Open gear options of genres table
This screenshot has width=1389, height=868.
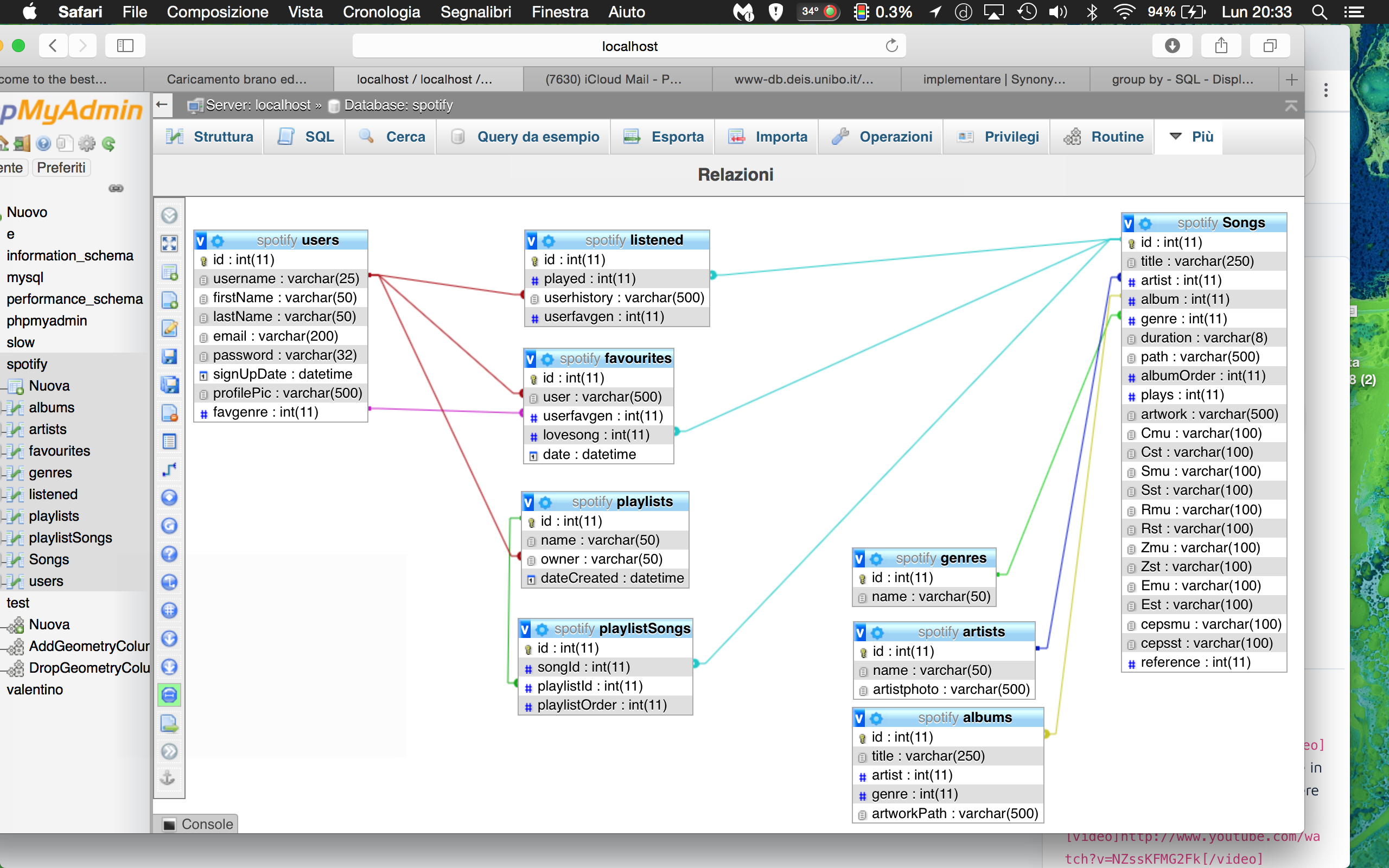pos(876,559)
